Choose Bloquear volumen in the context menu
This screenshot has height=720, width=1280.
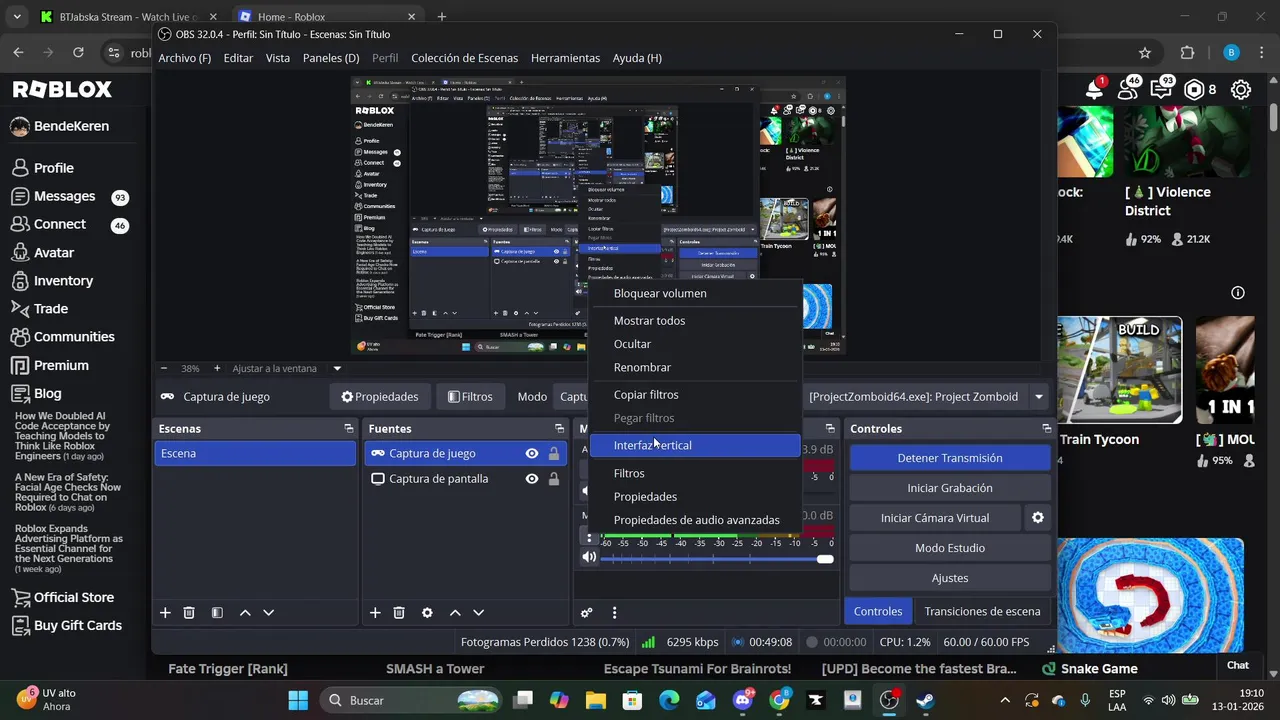tap(695, 293)
